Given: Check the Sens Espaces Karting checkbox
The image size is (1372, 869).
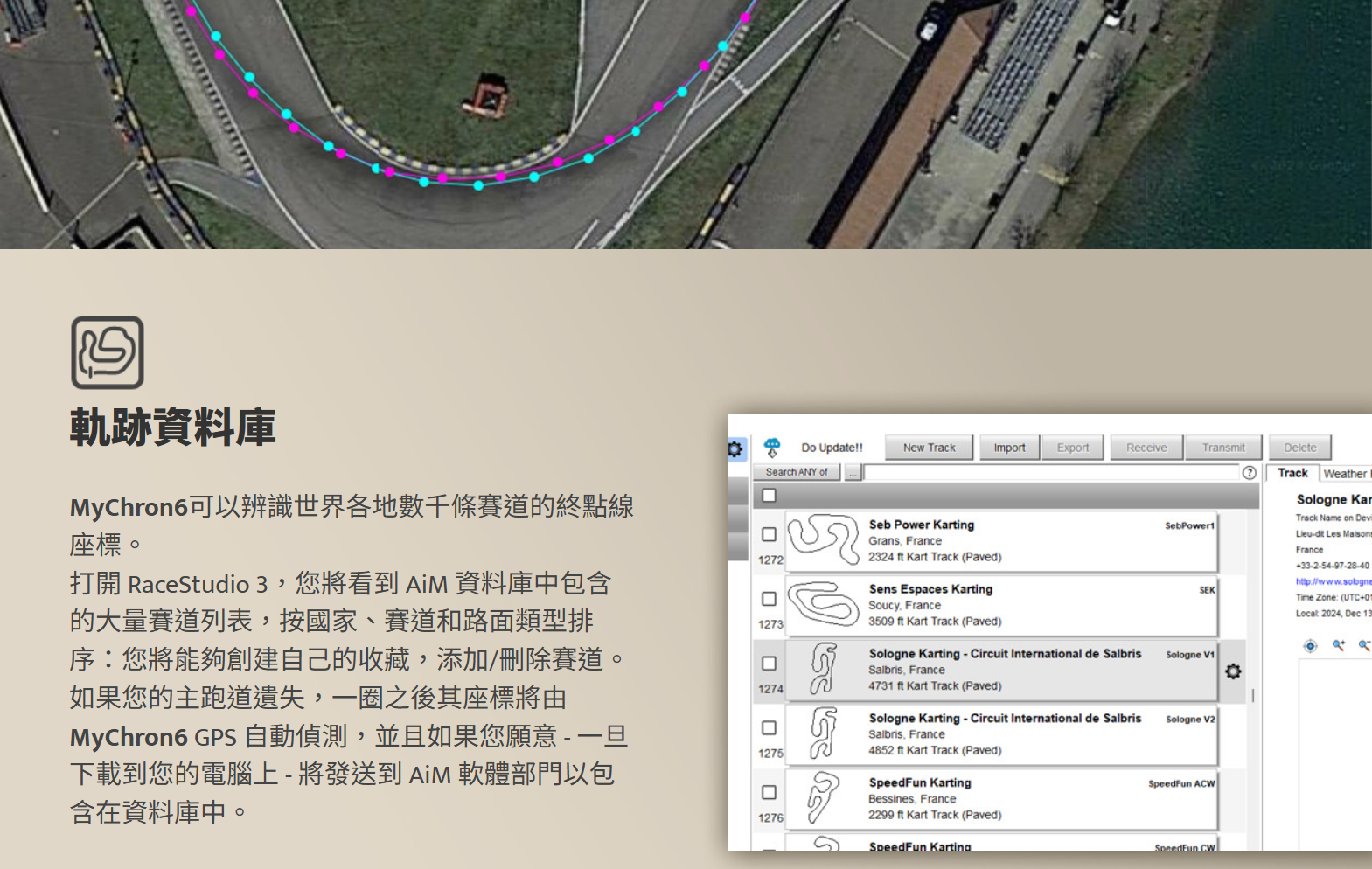Looking at the screenshot, I should (x=770, y=599).
